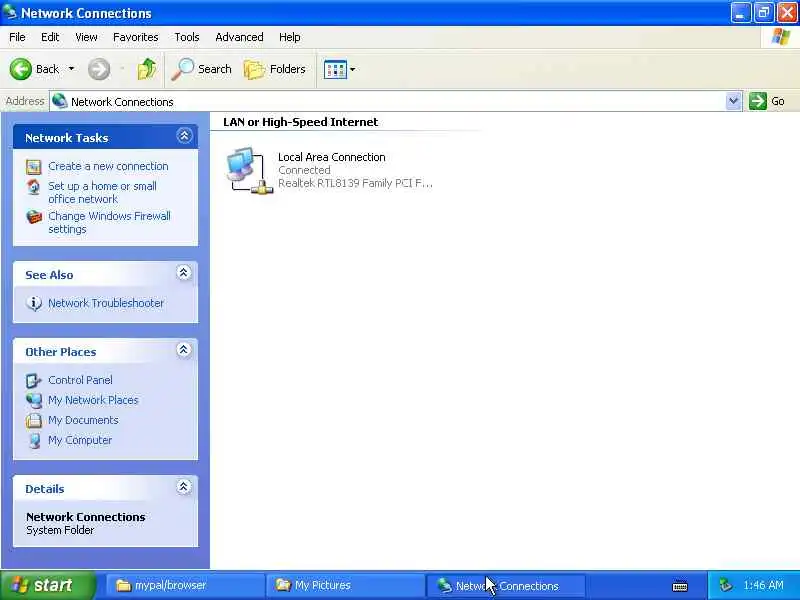This screenshot has height=600, width=800.
Task: Click the Address bar Network Connections icon
Action: coord(60,101)
